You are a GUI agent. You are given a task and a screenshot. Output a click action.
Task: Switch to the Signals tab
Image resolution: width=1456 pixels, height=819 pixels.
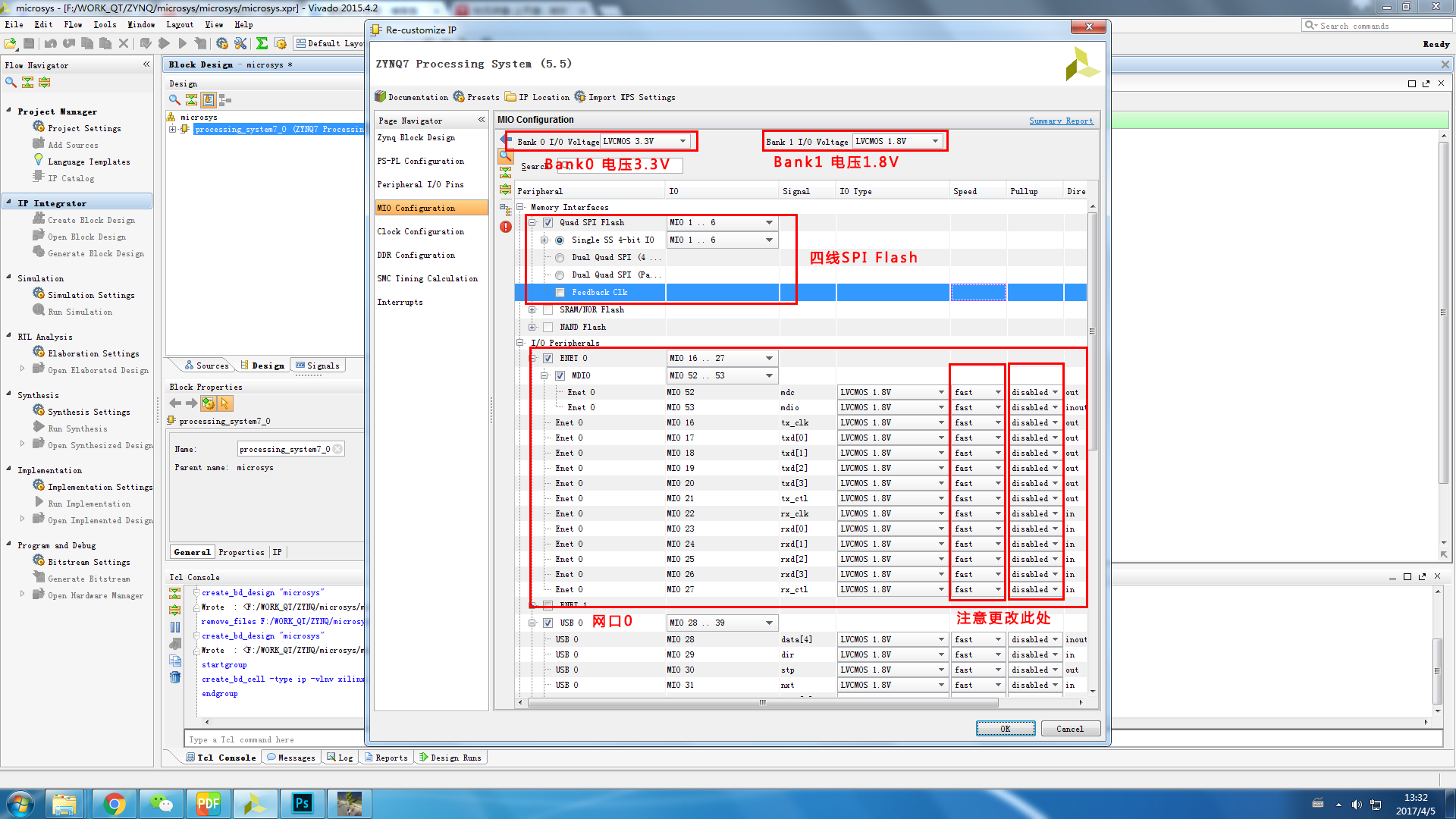point(317,366)
